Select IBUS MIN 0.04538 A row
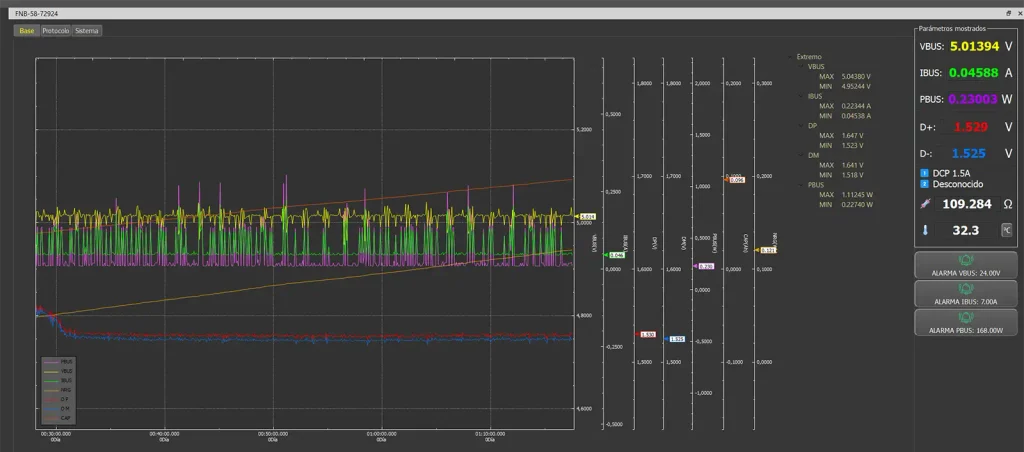 845,116
